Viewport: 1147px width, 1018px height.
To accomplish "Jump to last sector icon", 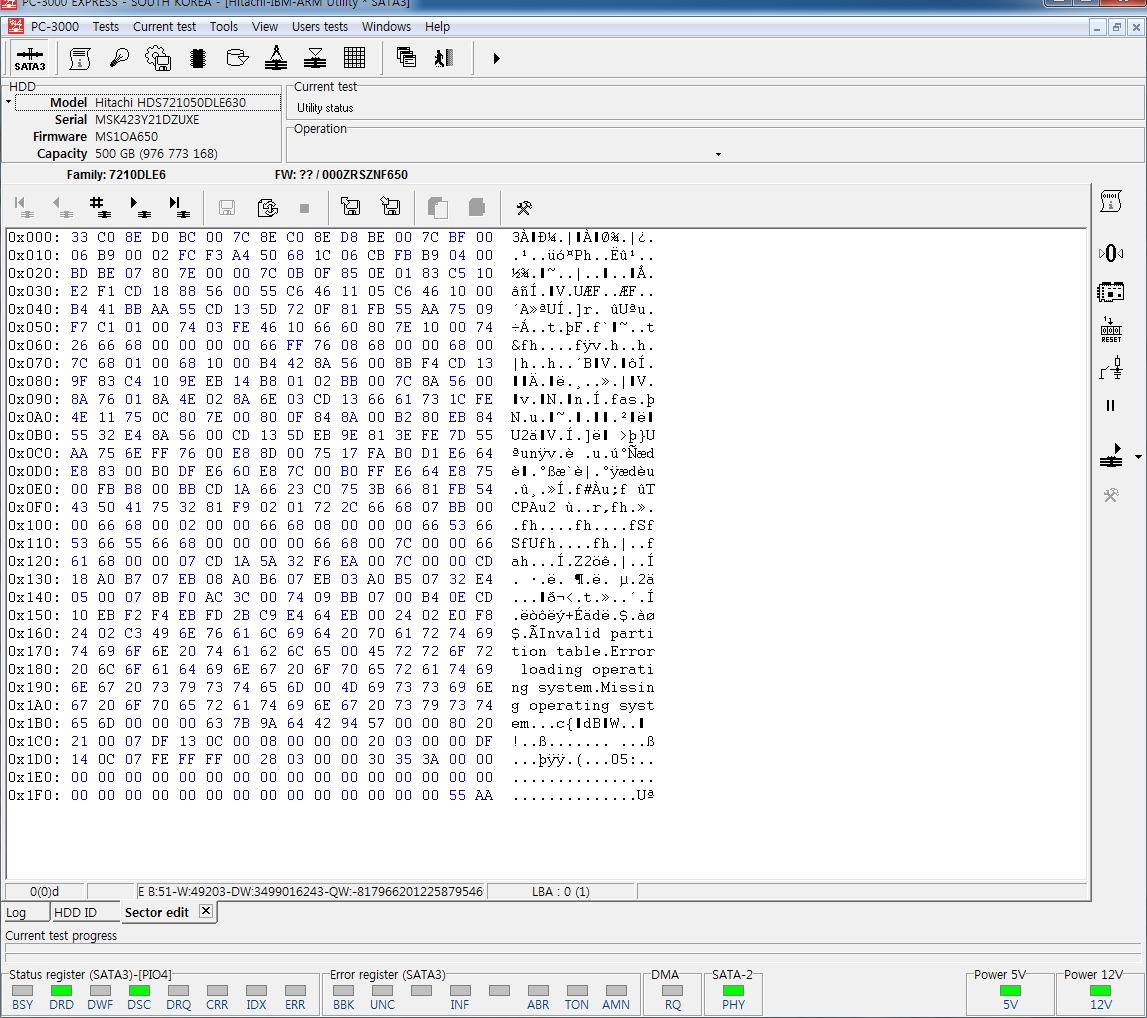I will tap(178, 207).
